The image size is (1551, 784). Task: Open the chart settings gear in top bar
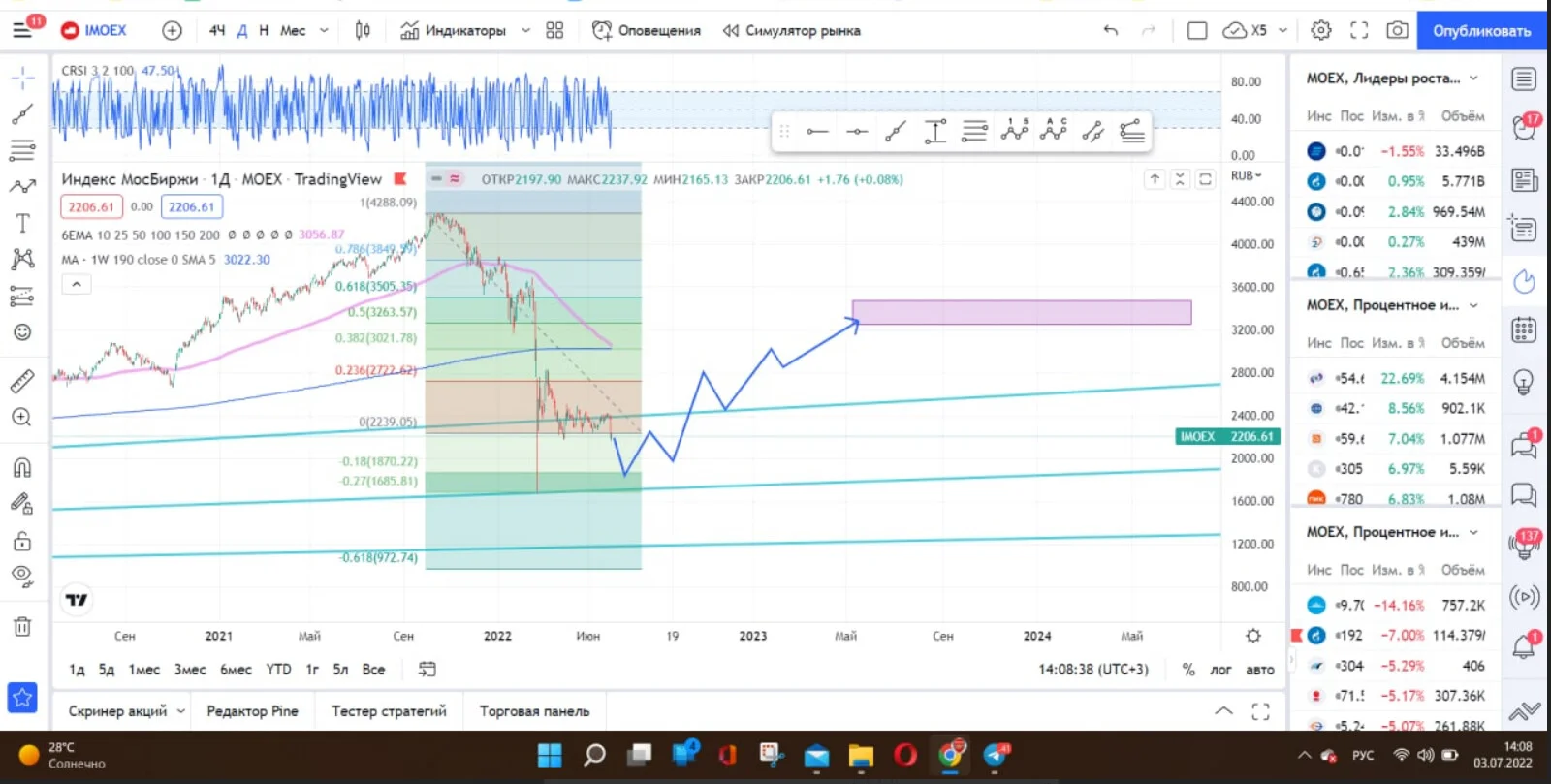[1321, 30]
